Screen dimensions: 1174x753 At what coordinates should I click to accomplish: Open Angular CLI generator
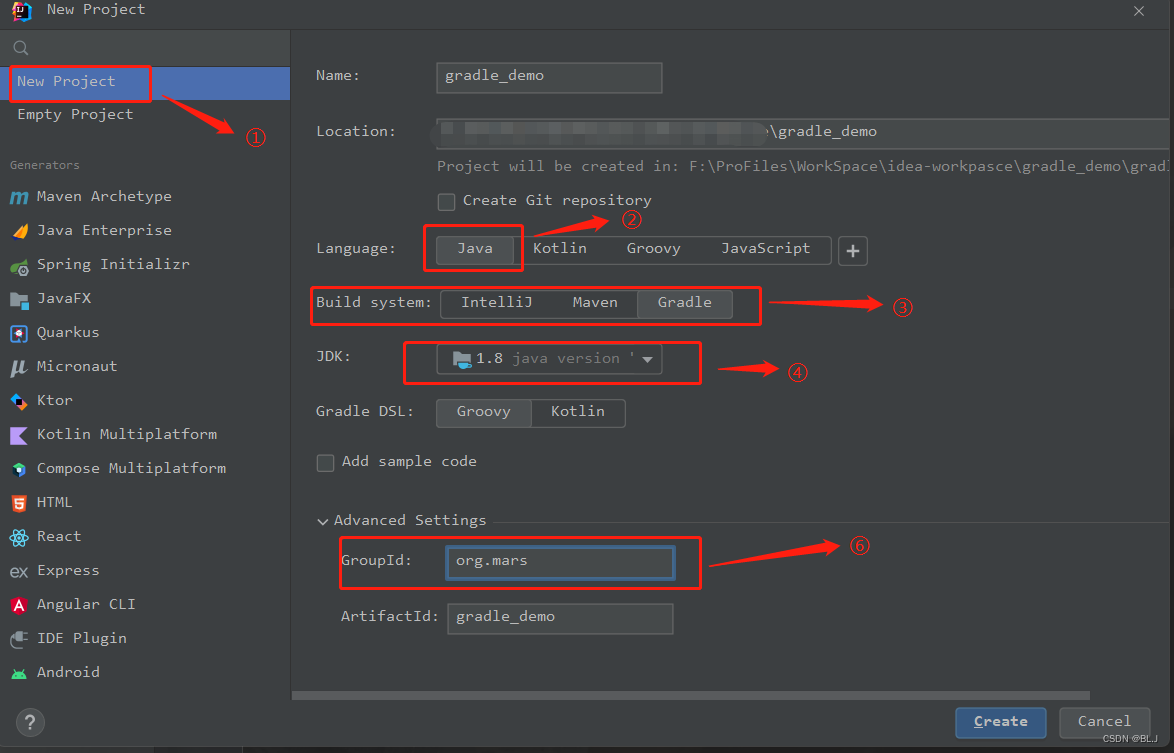point(145,605)
